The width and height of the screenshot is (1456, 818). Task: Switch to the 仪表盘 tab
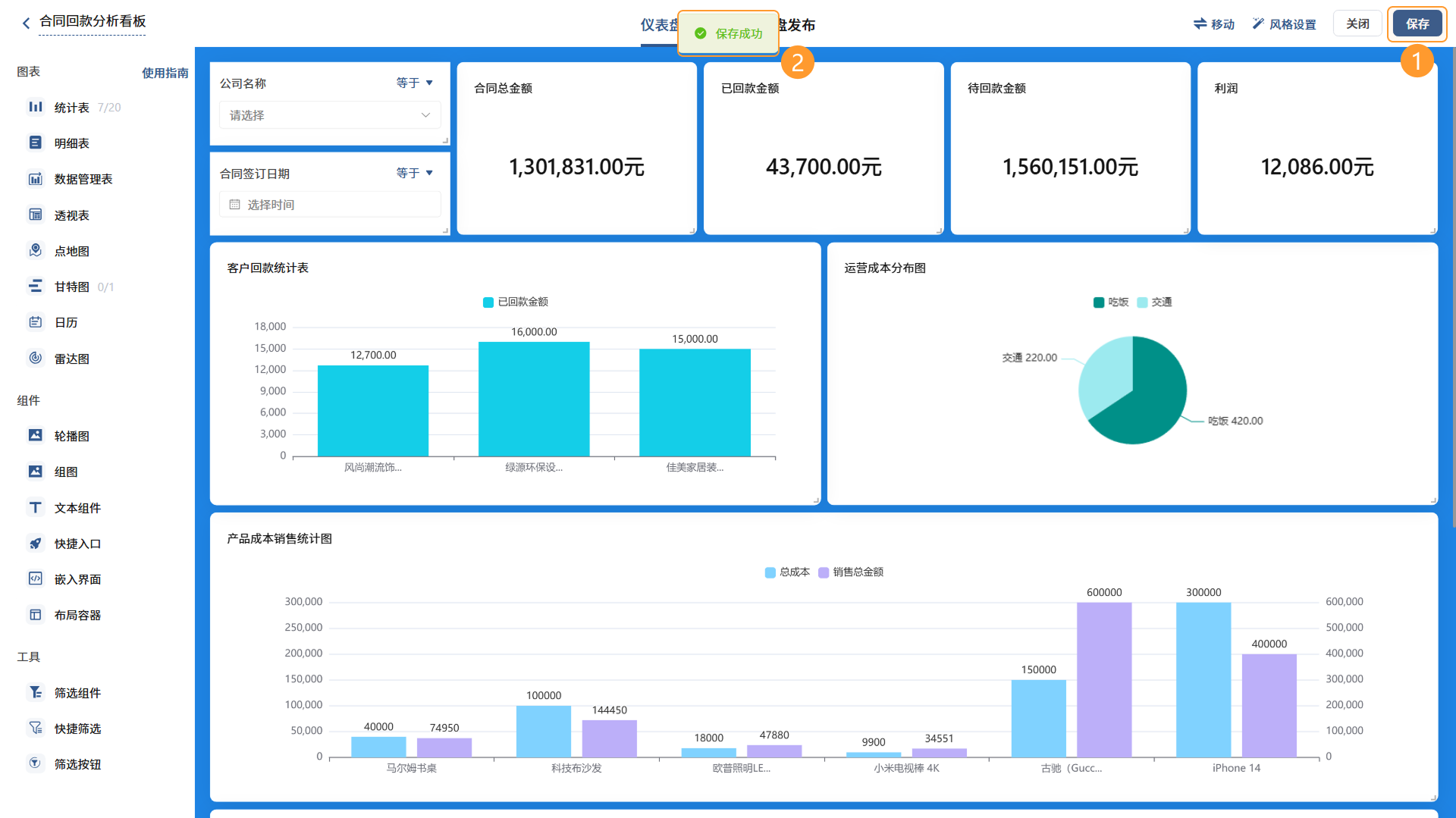click(658, 25)
